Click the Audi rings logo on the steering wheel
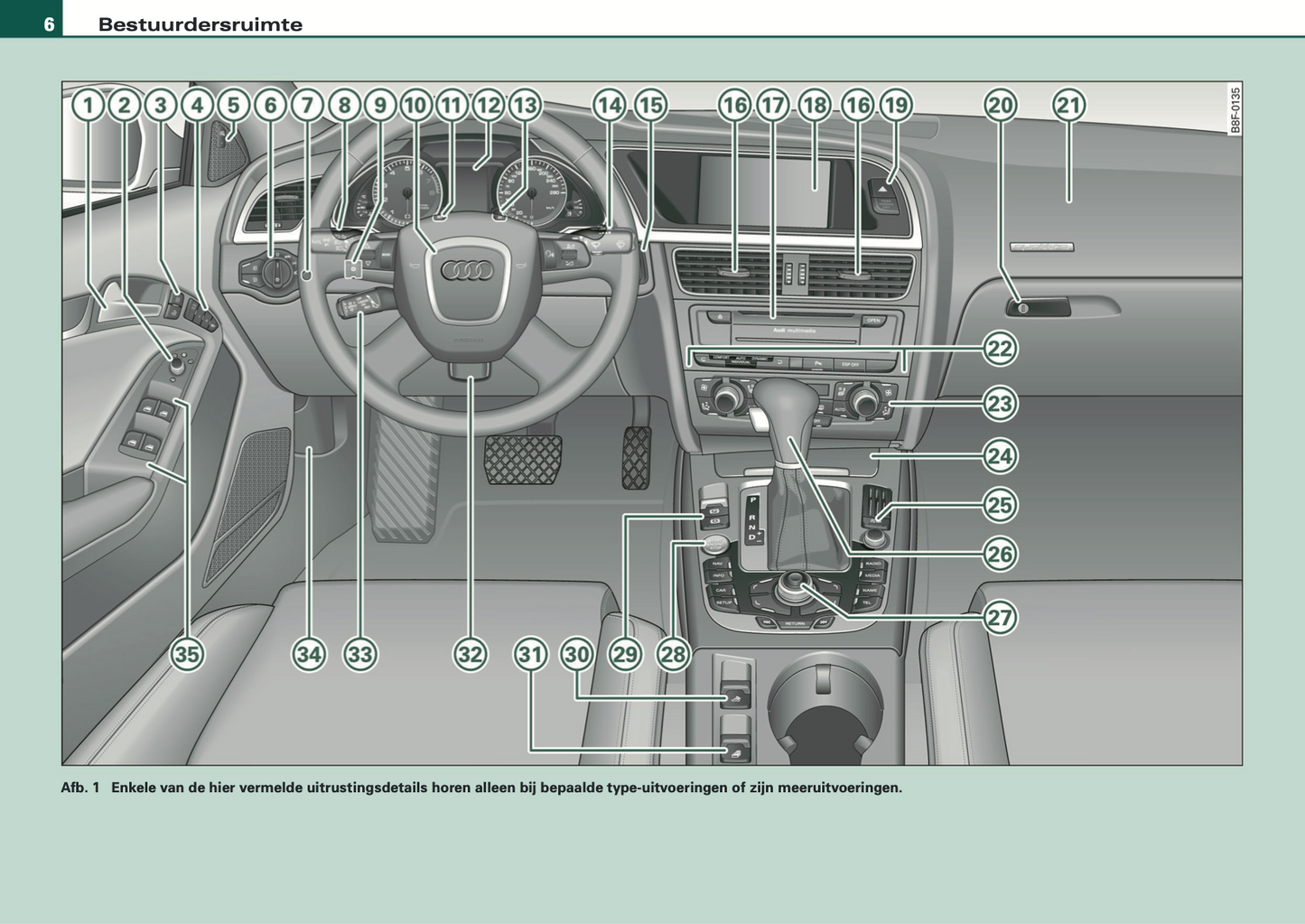Image resolution: width=1305 pixels, height=924 pixels. [467, 271]
